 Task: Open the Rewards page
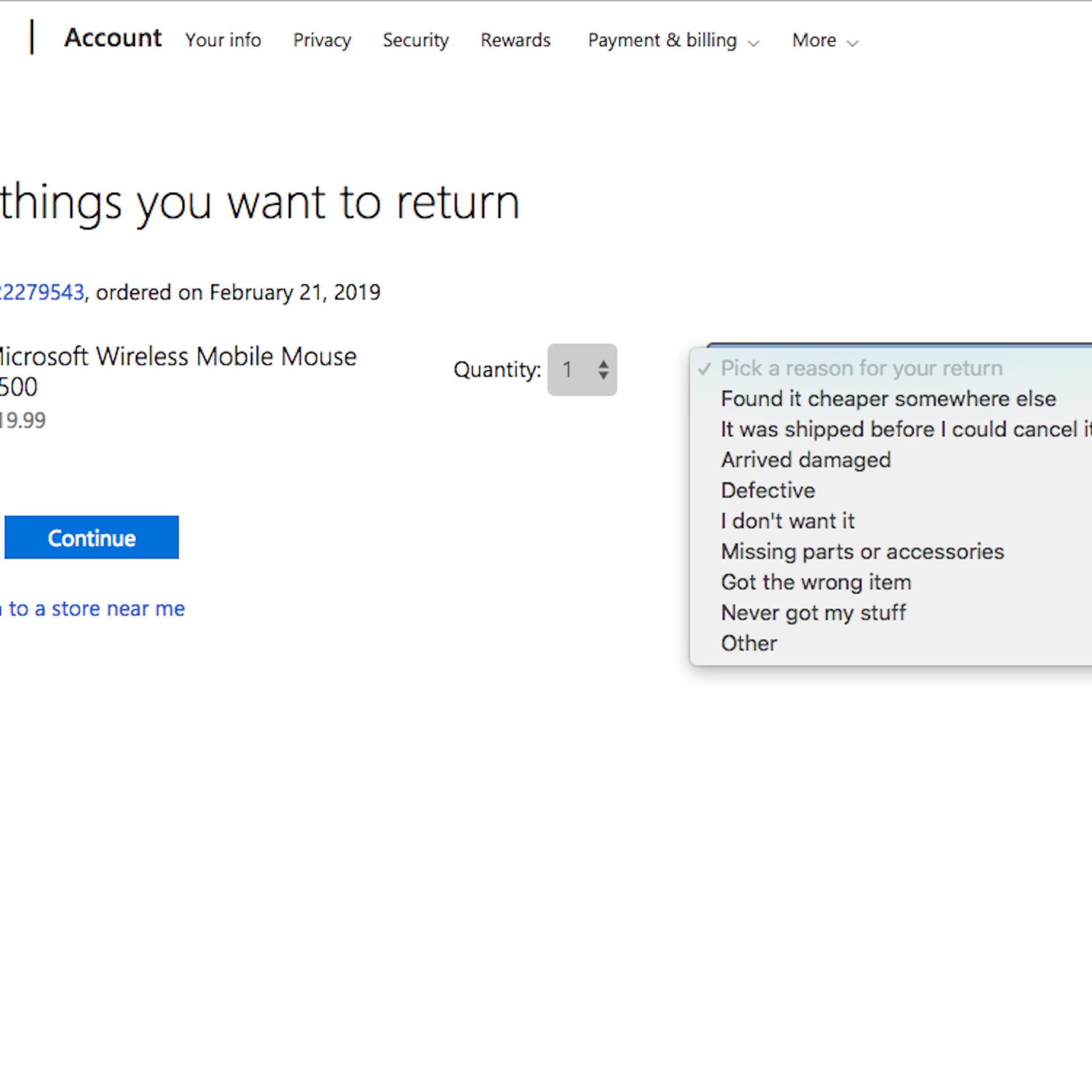[515, 40]
